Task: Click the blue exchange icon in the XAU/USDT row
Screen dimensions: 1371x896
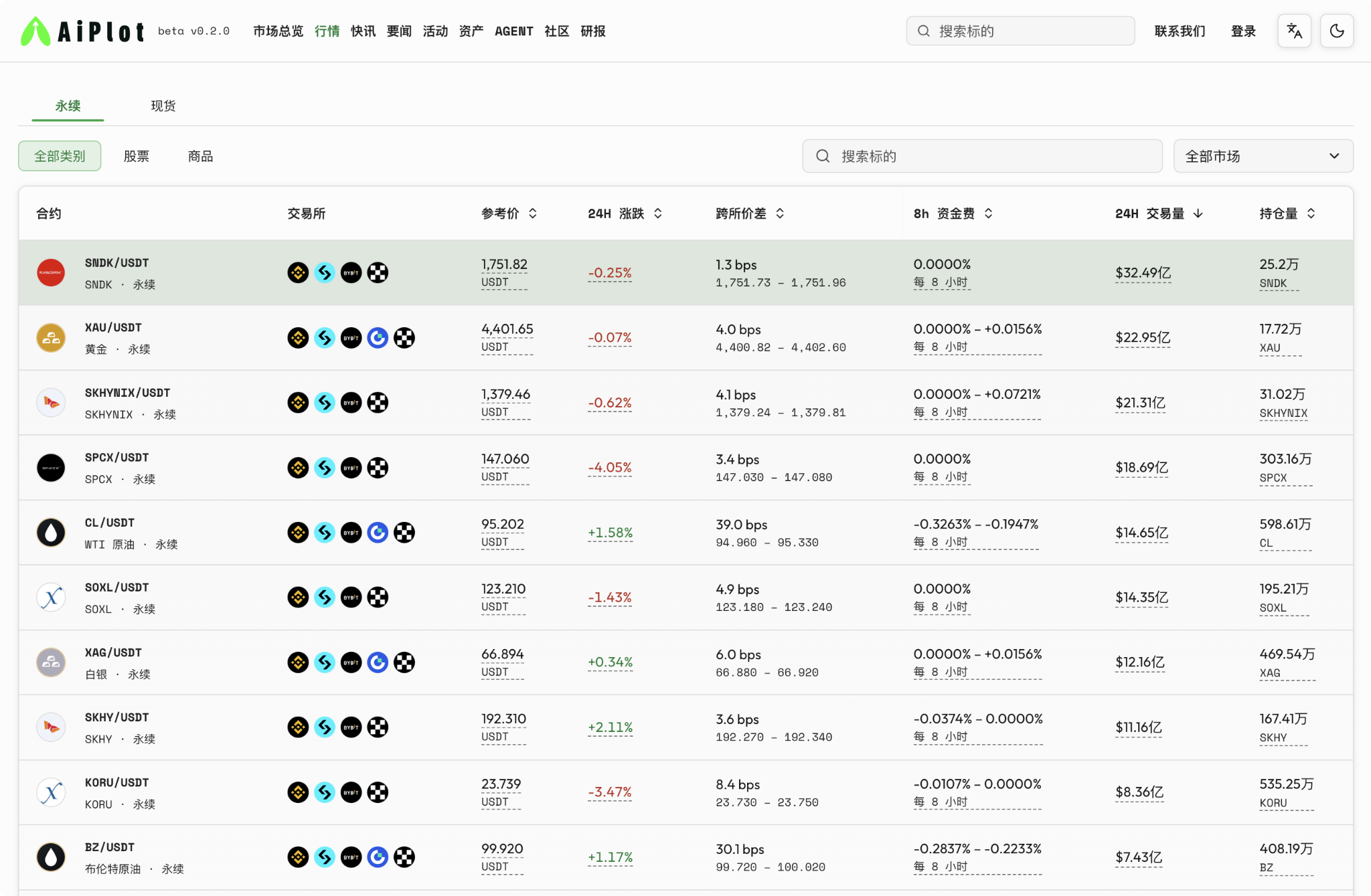Action: [378, 338]
